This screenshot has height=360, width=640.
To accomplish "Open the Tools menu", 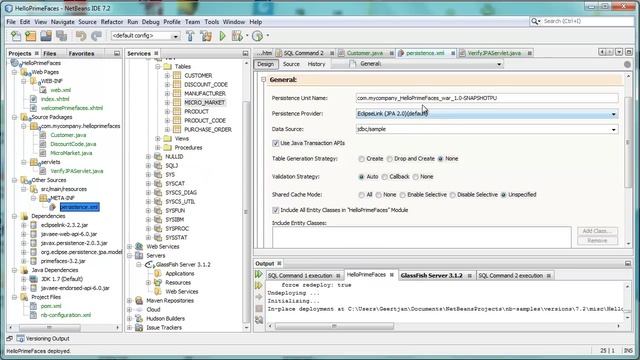I will click(x=211, y=22).
